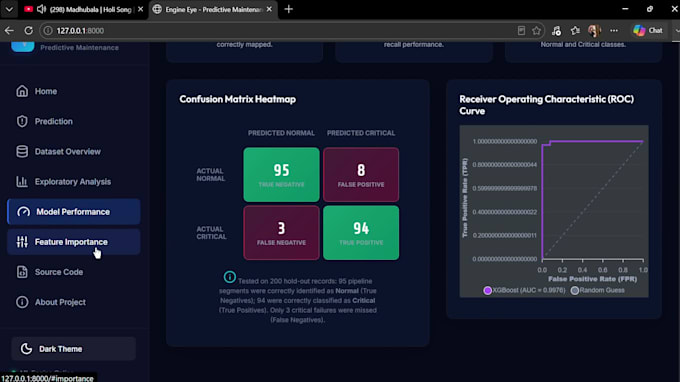Click the Confusion Matrix Heatmap heading
The height and width of the screenshot is (382, 680).
[238, 99]
